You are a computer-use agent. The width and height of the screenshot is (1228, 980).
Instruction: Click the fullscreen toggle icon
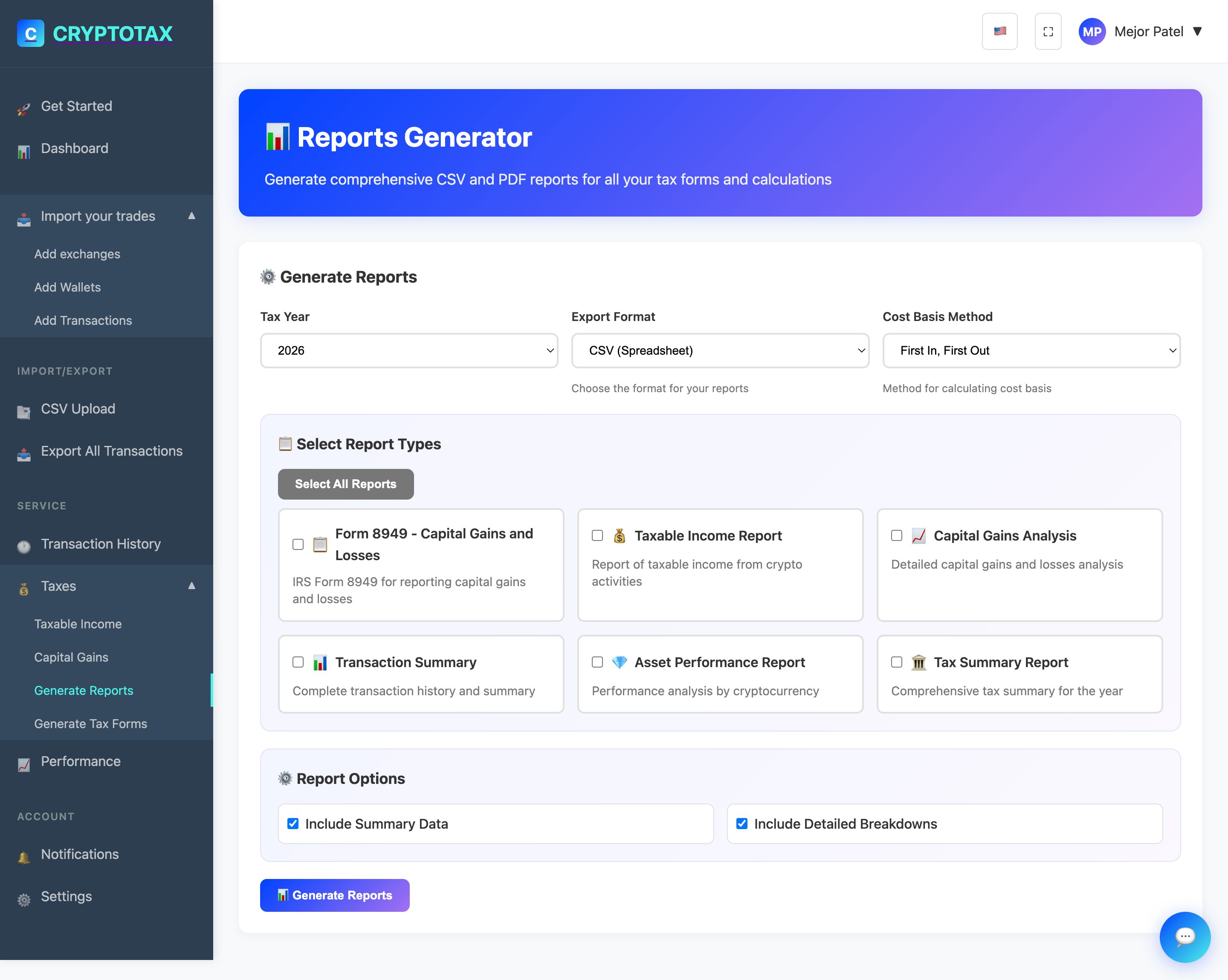1048,31
